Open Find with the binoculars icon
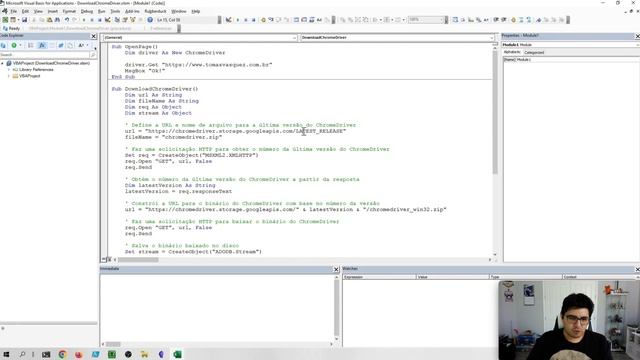Viewport: 640px width, 360px height. [x=57, y=20]
